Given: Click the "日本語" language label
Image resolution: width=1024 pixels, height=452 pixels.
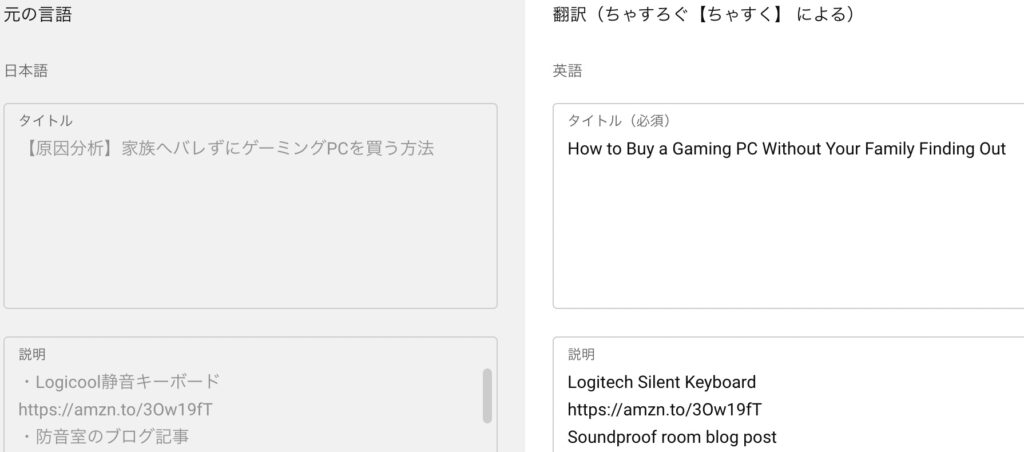Looking at the screenshot, I should (25, 71).
